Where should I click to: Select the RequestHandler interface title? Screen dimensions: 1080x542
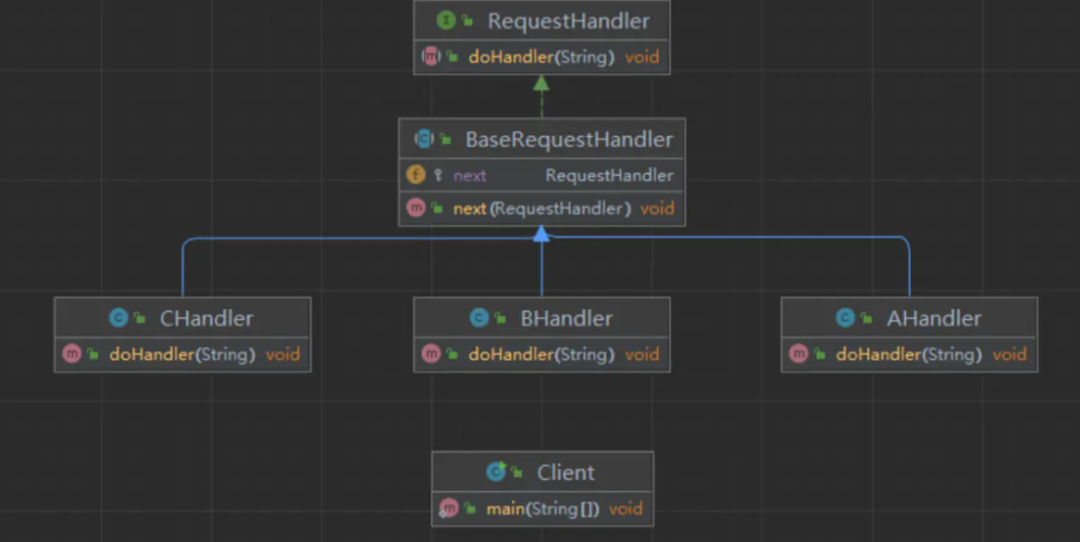568,21
